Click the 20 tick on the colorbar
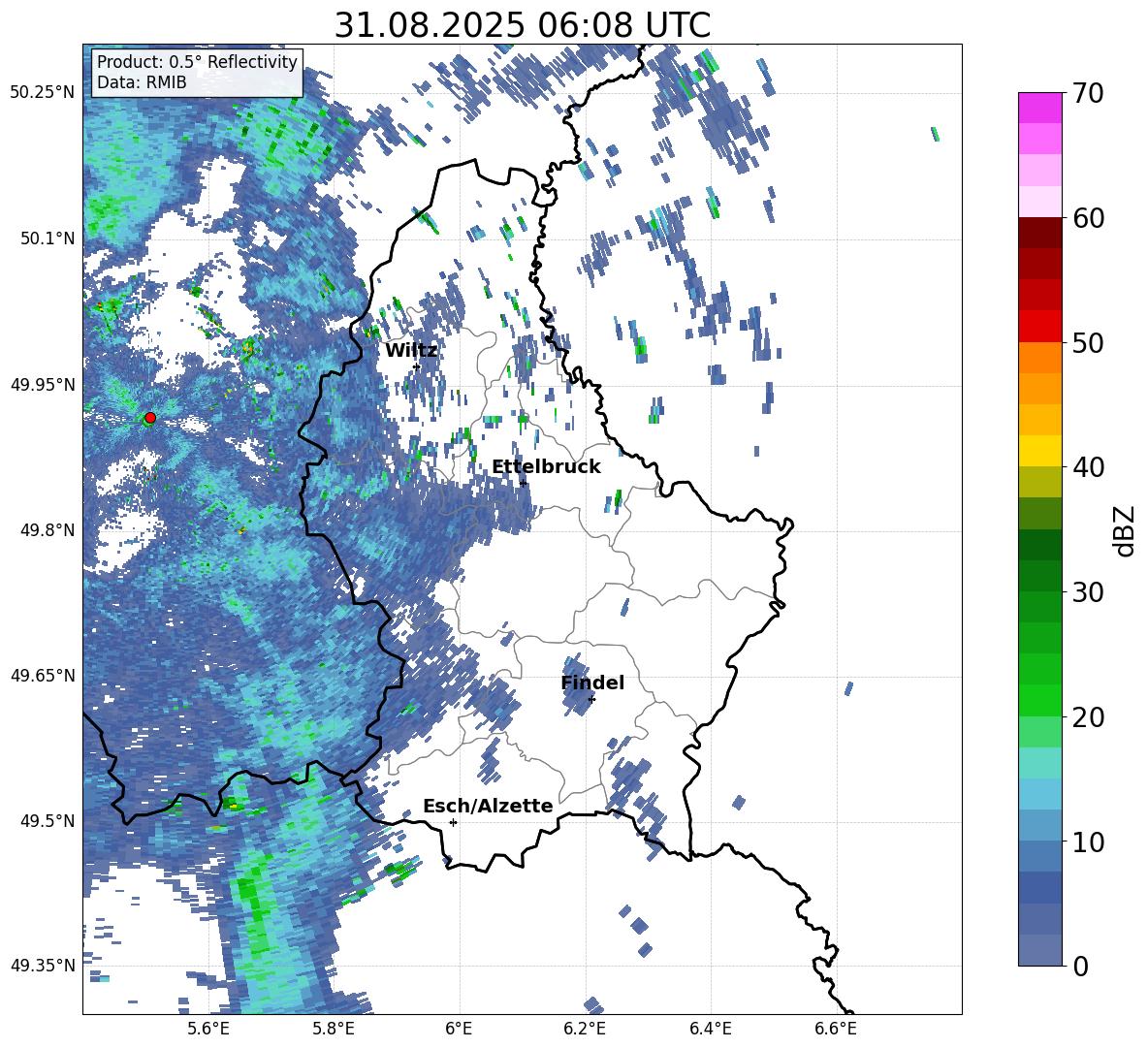The image size is (1148, 1048). 1088,717
